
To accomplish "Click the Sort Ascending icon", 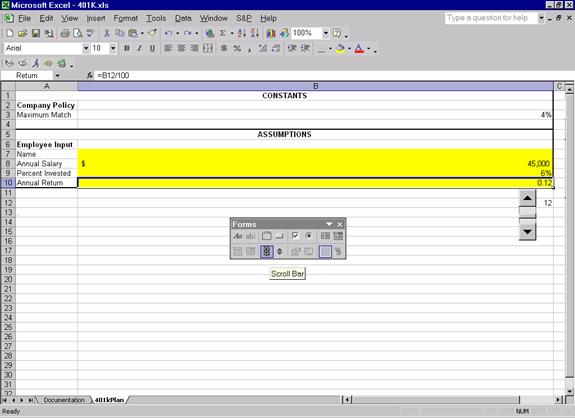I will pos(241,33).
